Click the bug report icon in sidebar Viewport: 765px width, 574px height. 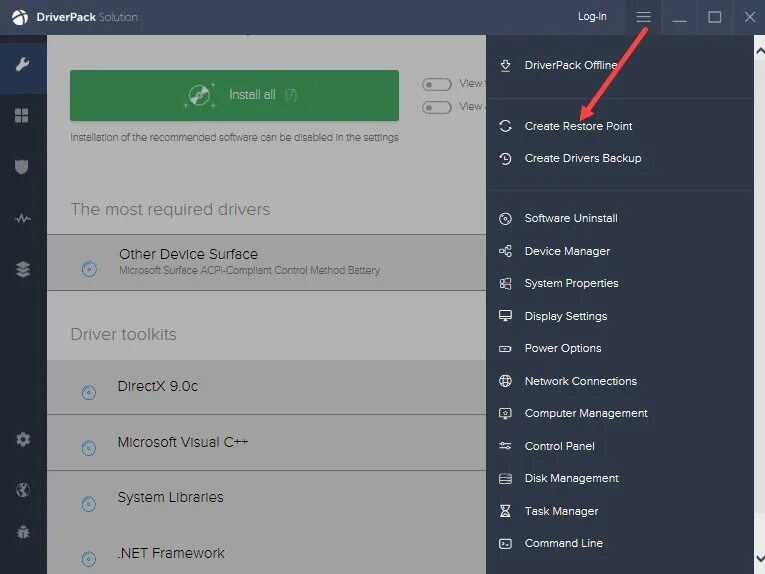[23, 532]
